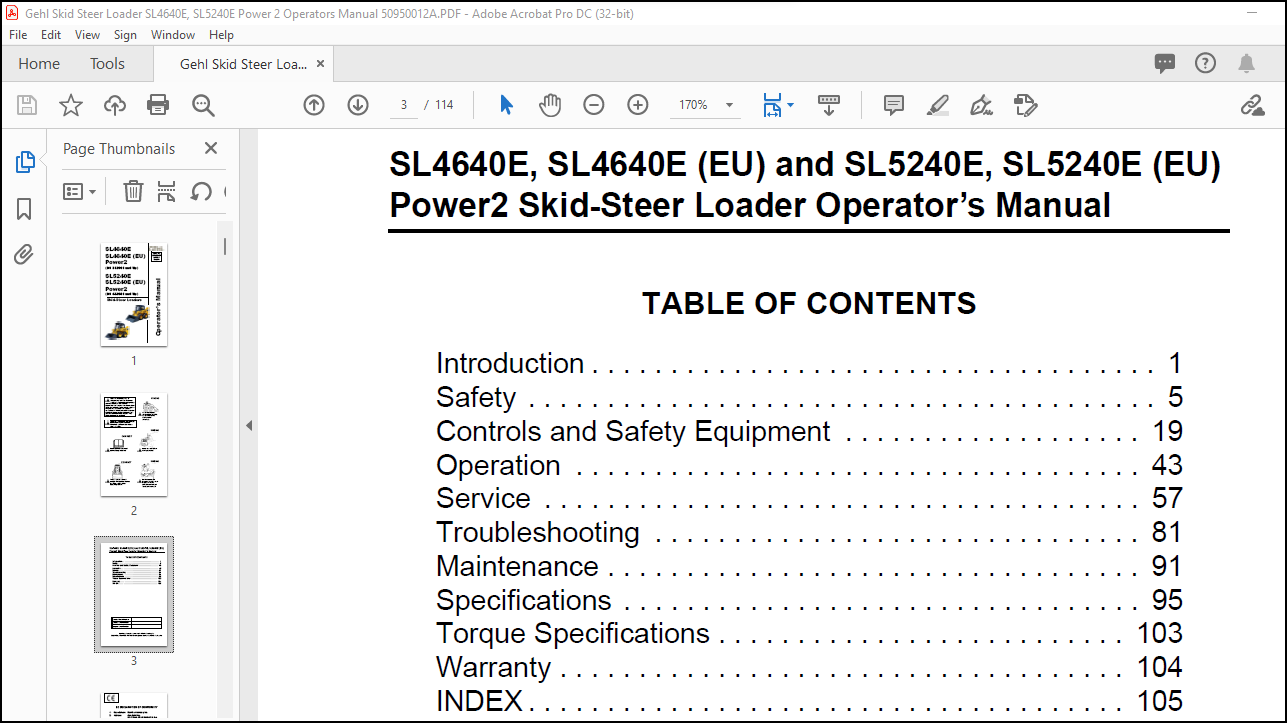Open the Attachments paperclip panel
Viewport: 1287px width, 723px height.
[x=25, y=254]
